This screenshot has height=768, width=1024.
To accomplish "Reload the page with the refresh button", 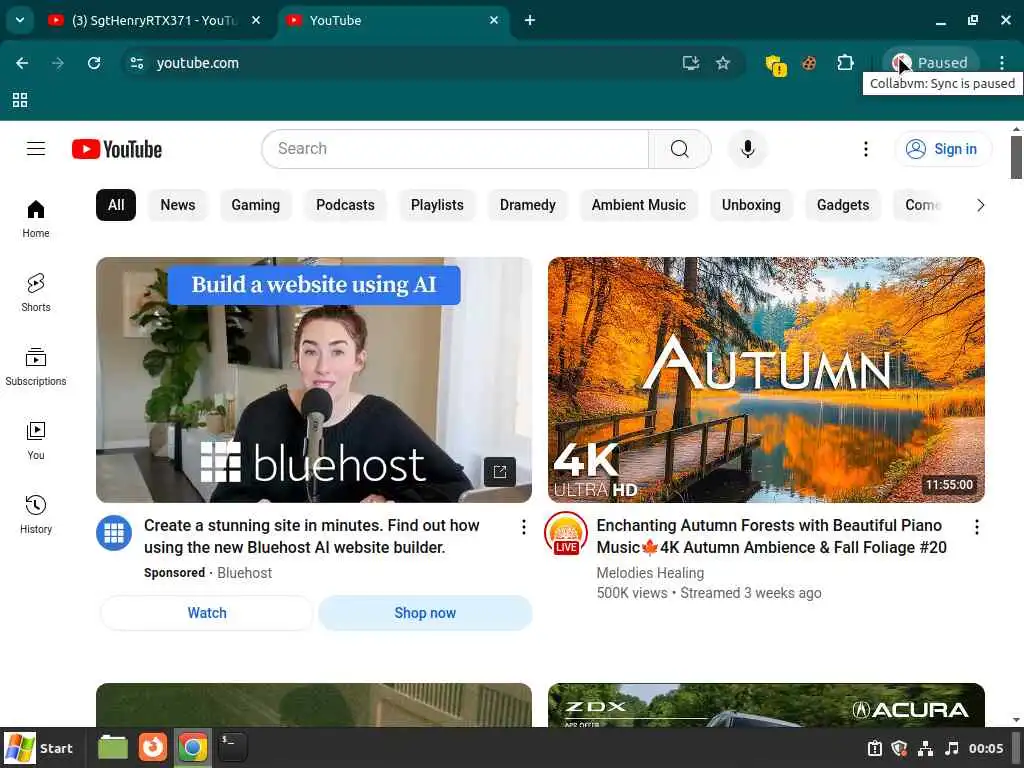I will pos(94,63).
